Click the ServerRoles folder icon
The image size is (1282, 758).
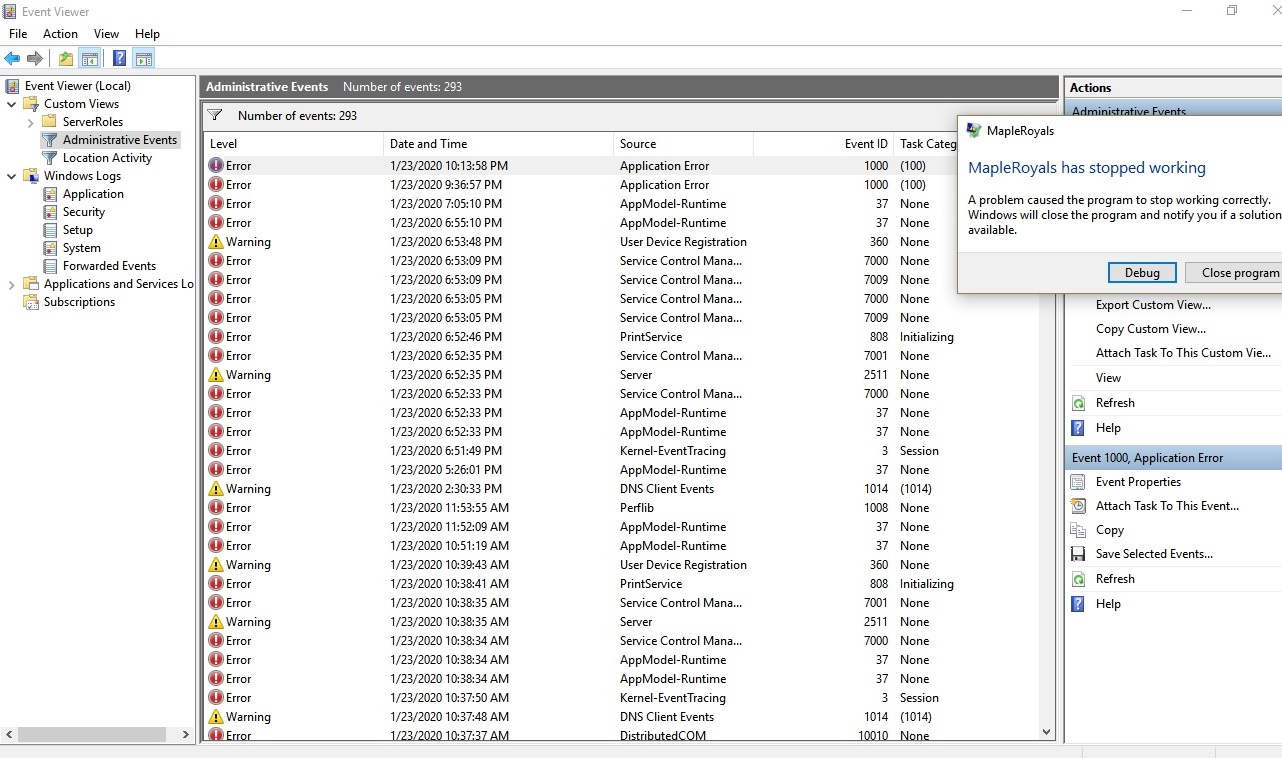(x=49, y=122)
